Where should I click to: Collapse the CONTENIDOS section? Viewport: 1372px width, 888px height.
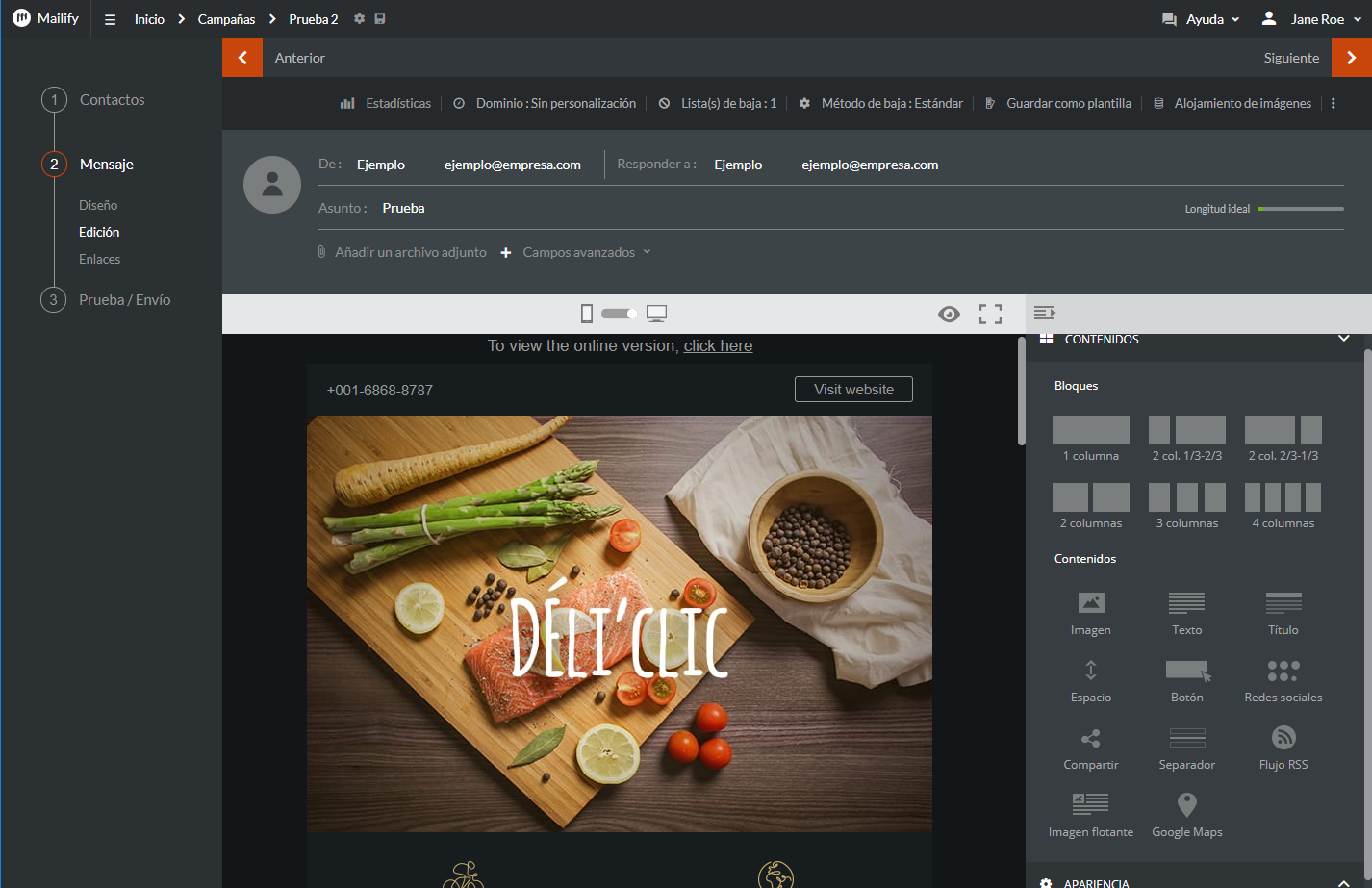click(x=1344, y=339)
